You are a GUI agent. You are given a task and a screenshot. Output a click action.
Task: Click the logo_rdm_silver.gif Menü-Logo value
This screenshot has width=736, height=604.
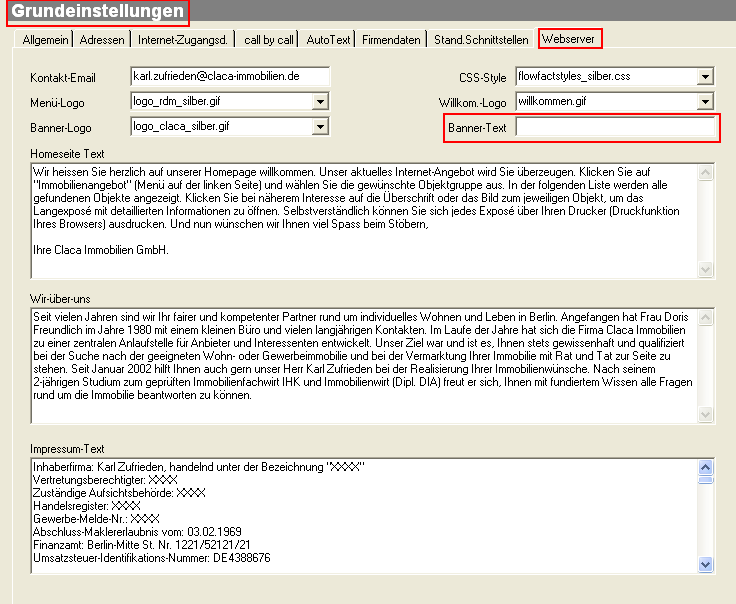176,101
